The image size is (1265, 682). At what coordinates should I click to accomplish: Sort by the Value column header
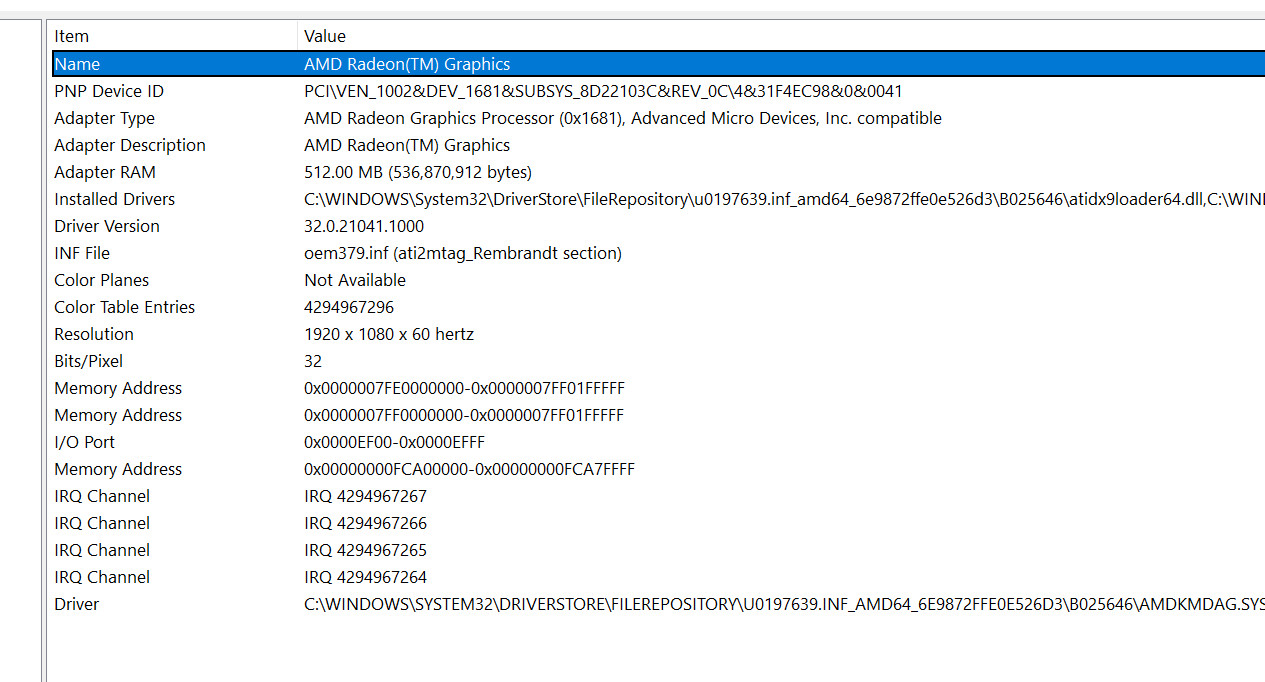[782, 36]
